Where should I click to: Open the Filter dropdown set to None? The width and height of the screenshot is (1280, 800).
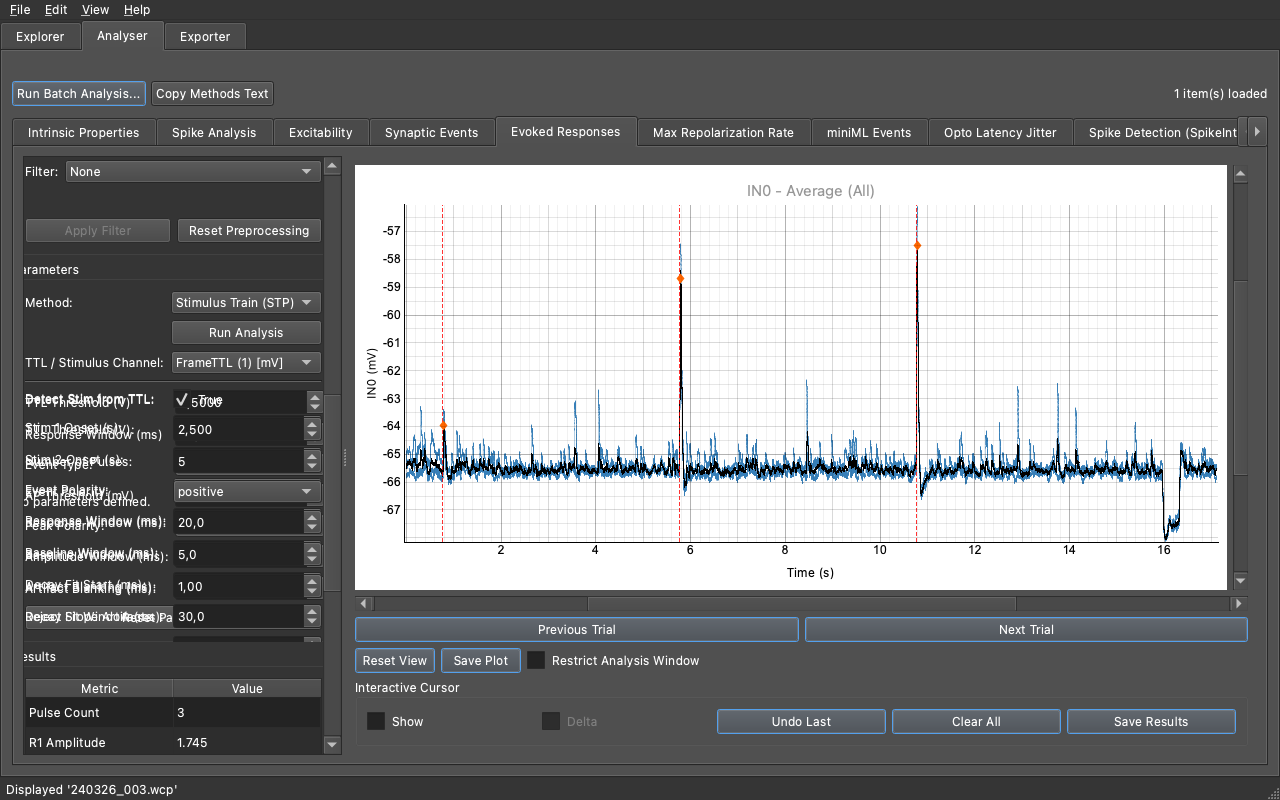193,172
